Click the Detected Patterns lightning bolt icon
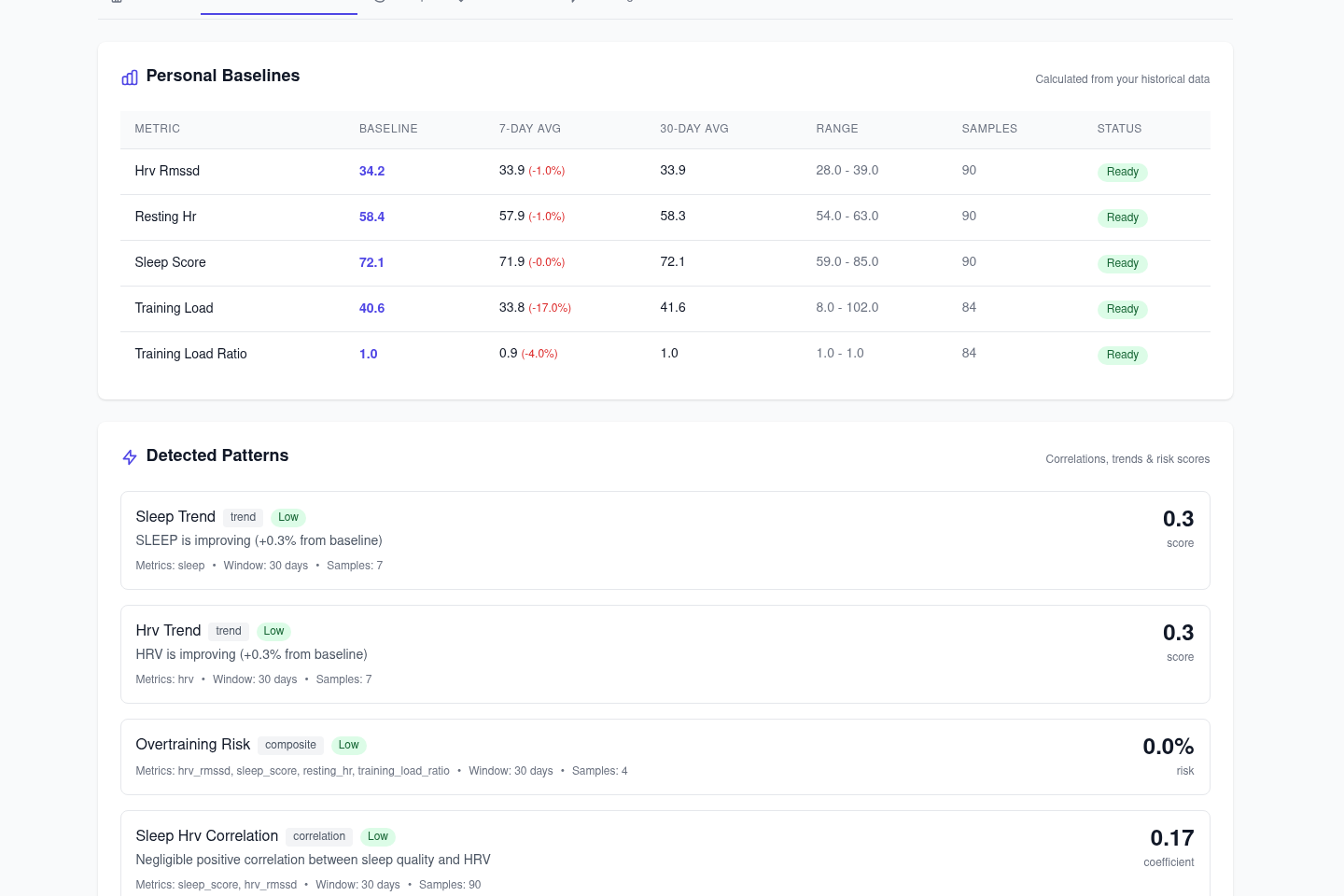Image resolution: width=1344 pixels, height=896 pixels. click(130, 457)
